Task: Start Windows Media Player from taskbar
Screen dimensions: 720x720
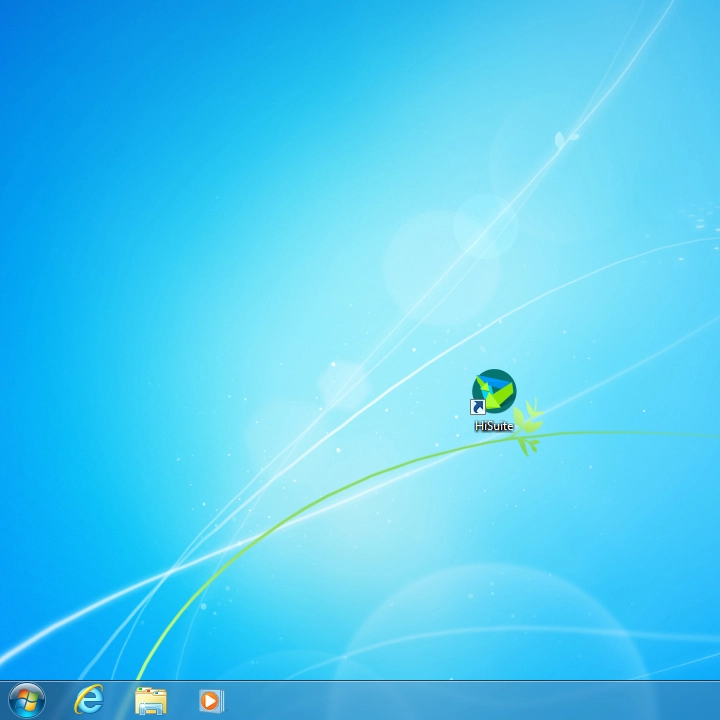Action: click(x=211, y=700)
